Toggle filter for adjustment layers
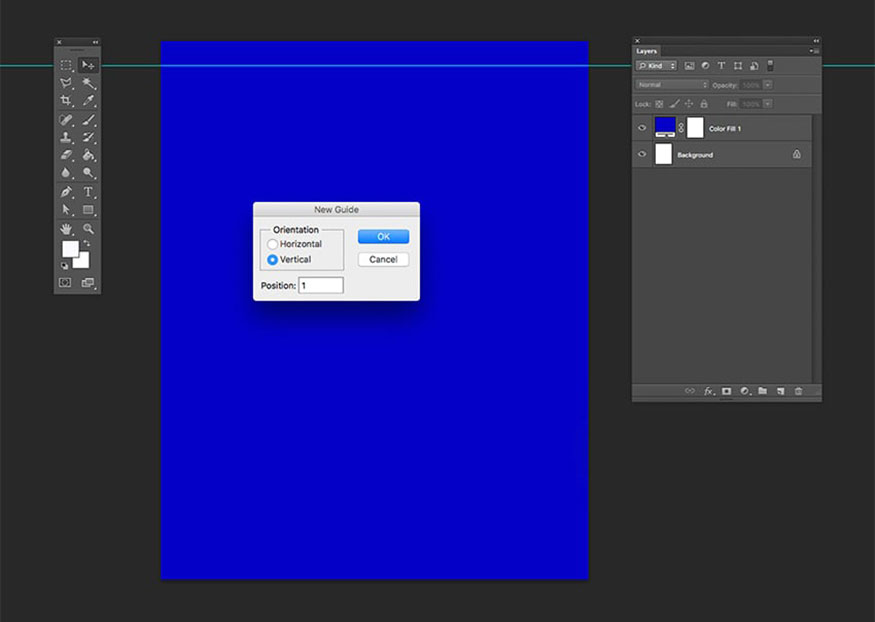This screenshot has height=622, width=875. coord(705,66)
